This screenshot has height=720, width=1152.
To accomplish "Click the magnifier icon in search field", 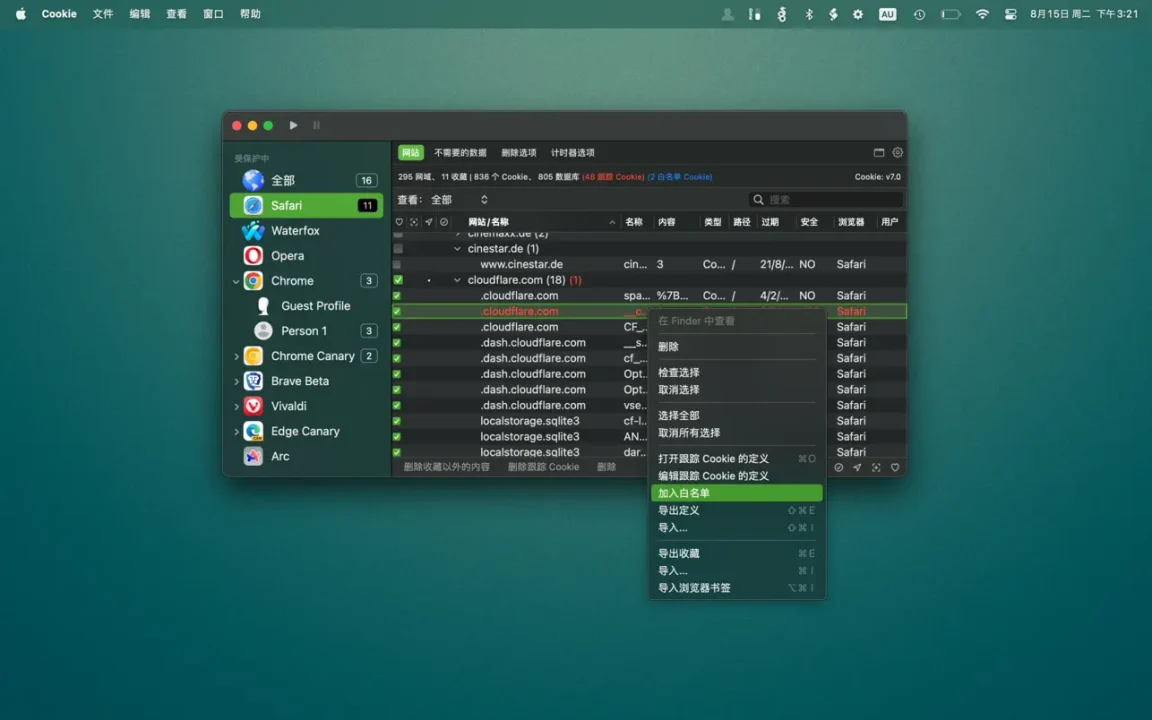I will [x=758, y=200].
